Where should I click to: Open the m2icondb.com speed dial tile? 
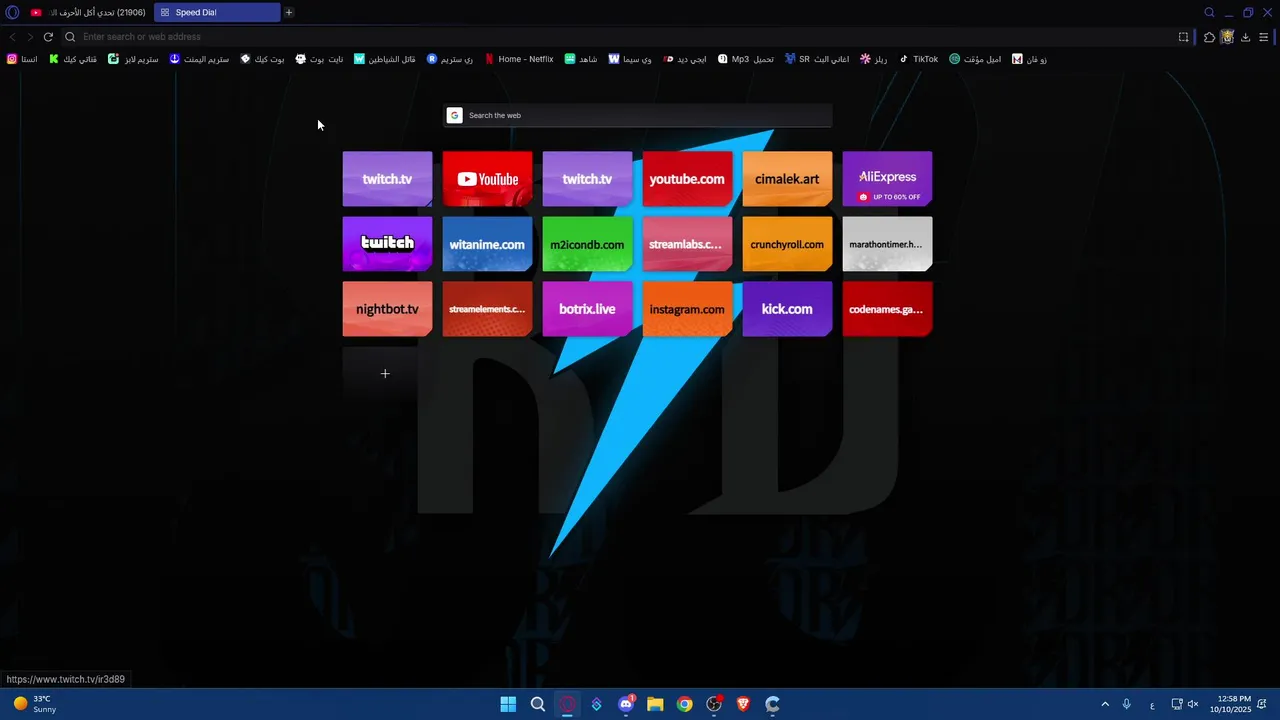[587, 244]
